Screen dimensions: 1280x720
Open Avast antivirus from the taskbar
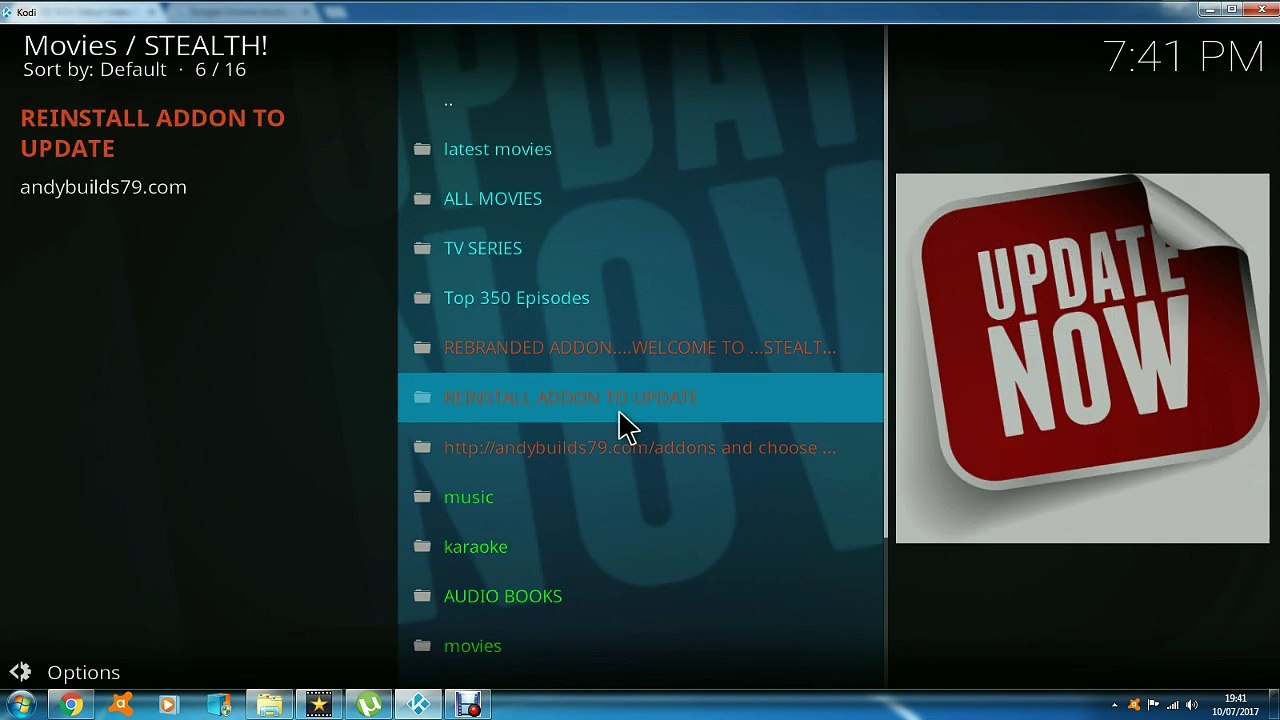[x=121, y=705]
